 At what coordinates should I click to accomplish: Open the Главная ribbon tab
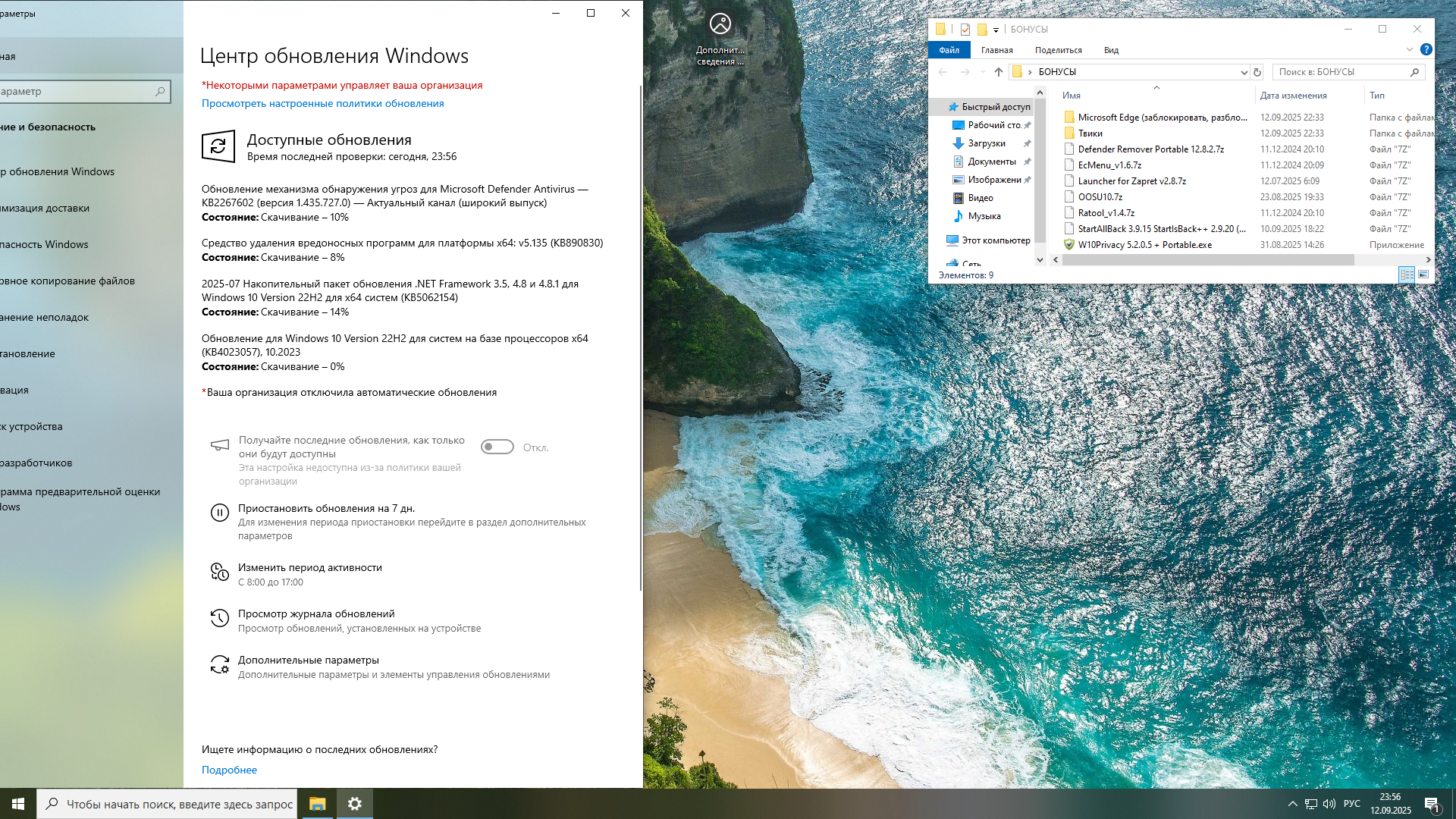click(x=996, y=50)
